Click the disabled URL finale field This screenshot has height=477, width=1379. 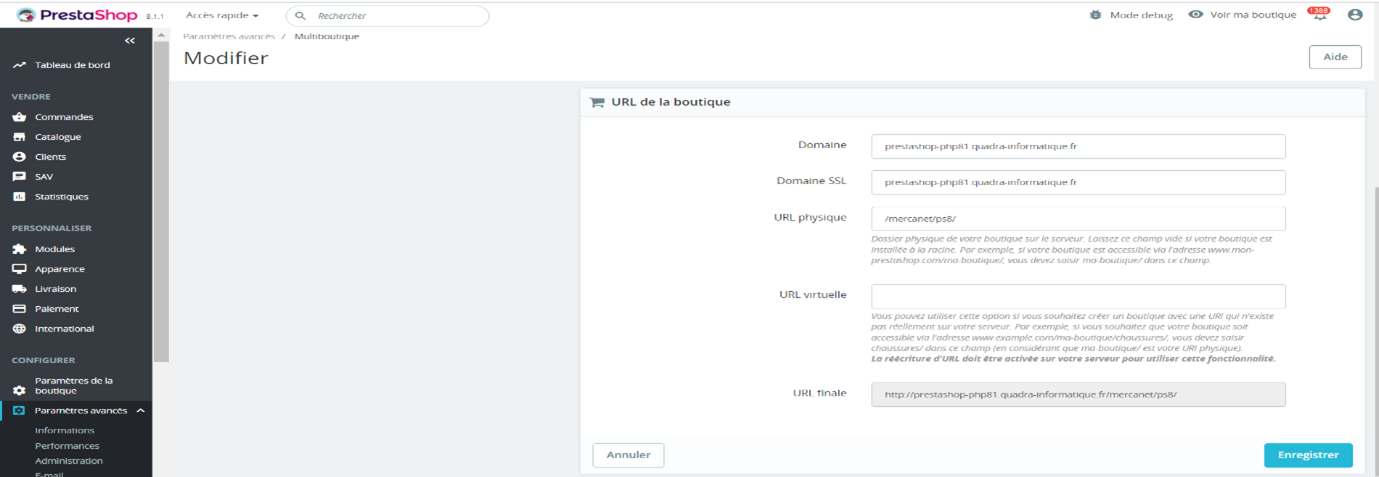1078,394
